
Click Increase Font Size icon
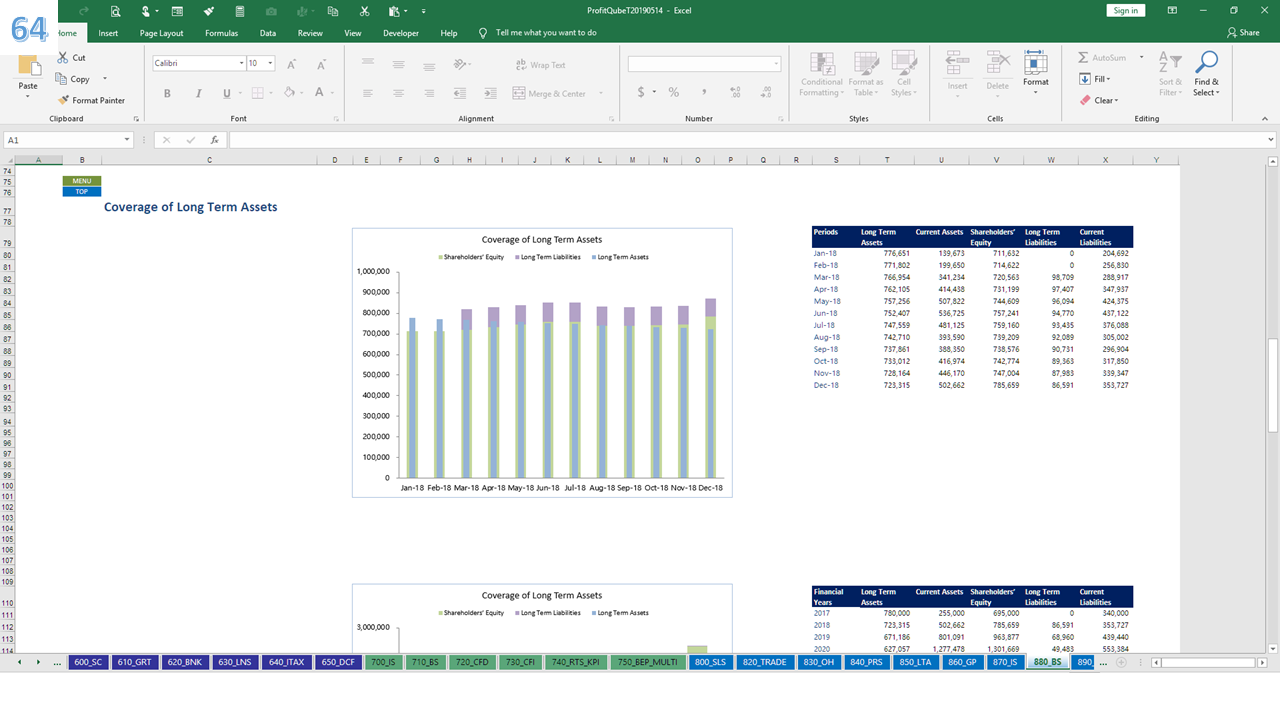point(291,64)
